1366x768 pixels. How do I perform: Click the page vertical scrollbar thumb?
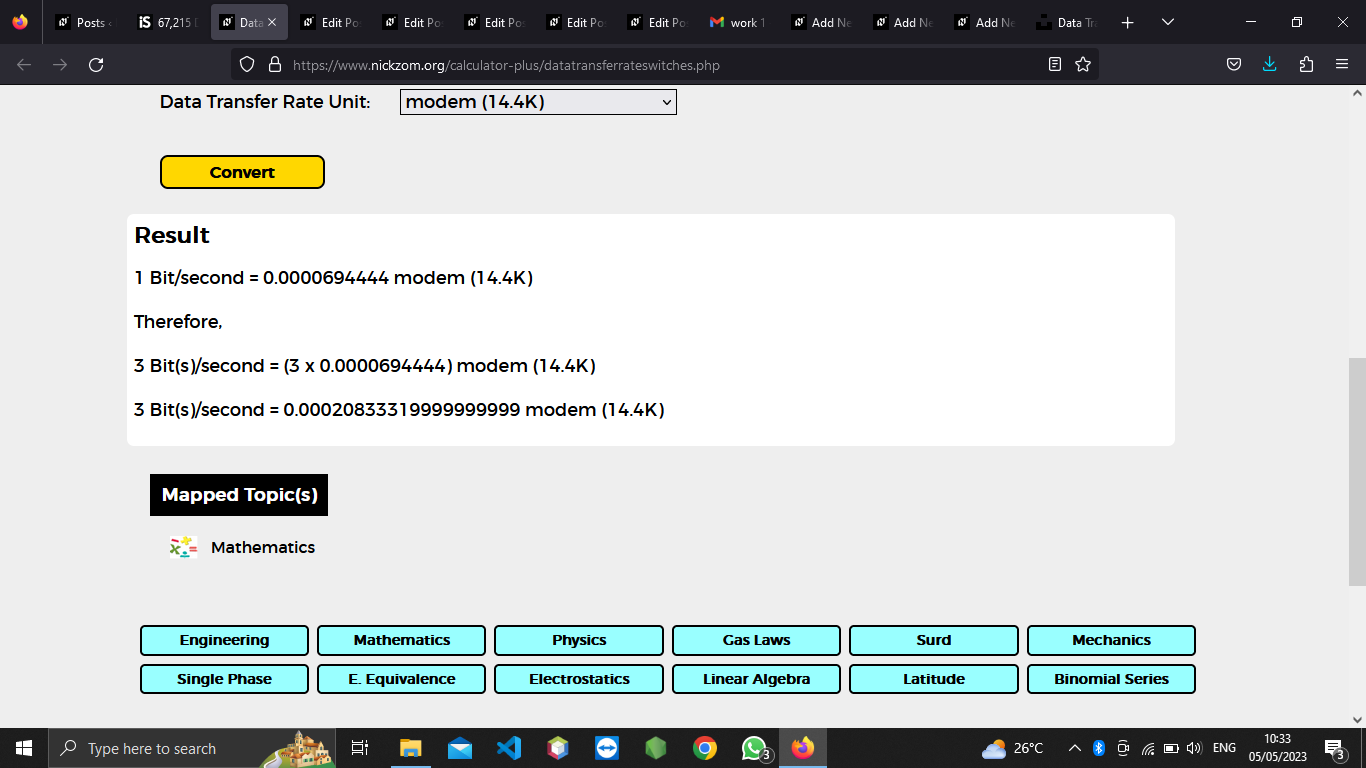(1357, 472)
